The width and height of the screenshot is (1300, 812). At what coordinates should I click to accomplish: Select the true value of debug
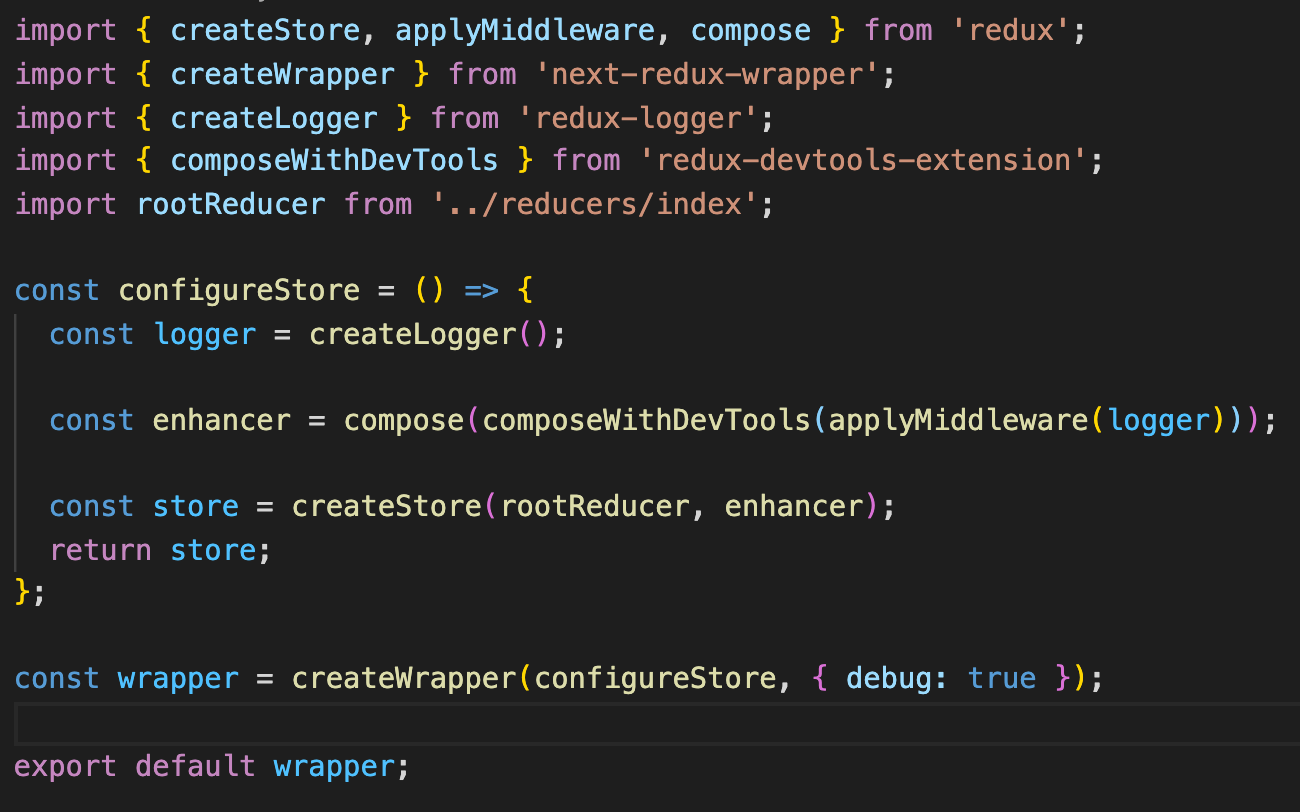(1002, 679)
